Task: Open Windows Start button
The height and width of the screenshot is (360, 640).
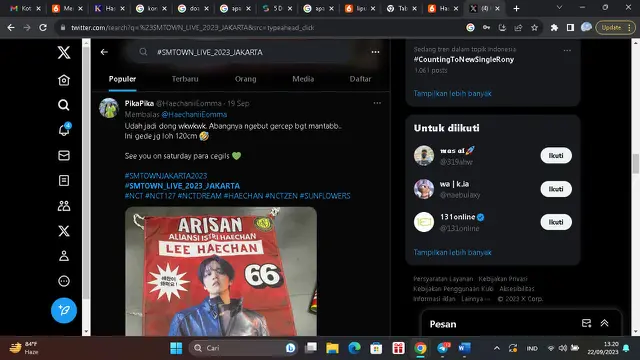Action: point(176,348)
